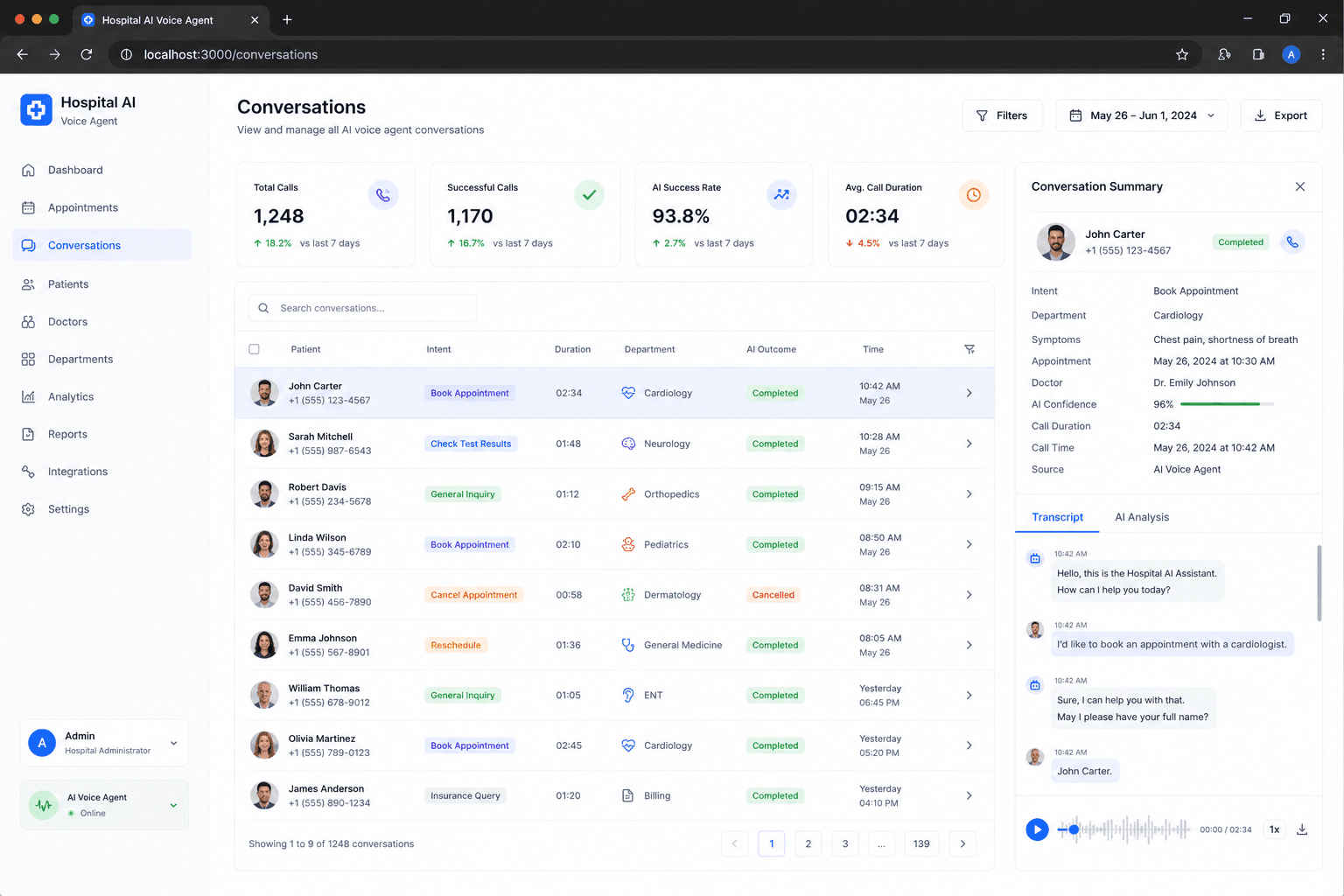Expand David Smith's conversation row chevron
This screenshot has height=896, width=1344.
click(969, 595)
